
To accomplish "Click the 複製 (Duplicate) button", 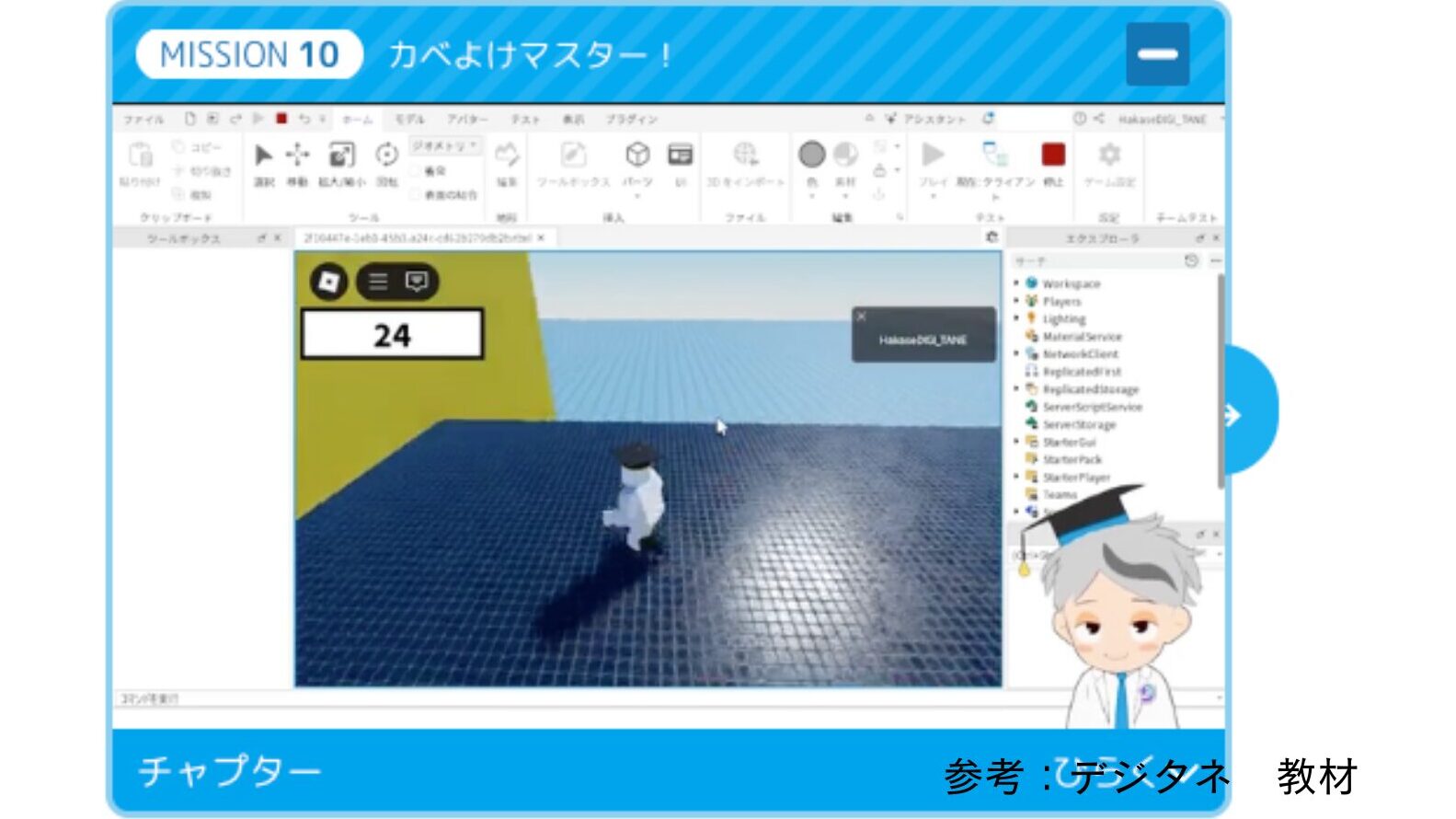I will (x=192, y=194).
